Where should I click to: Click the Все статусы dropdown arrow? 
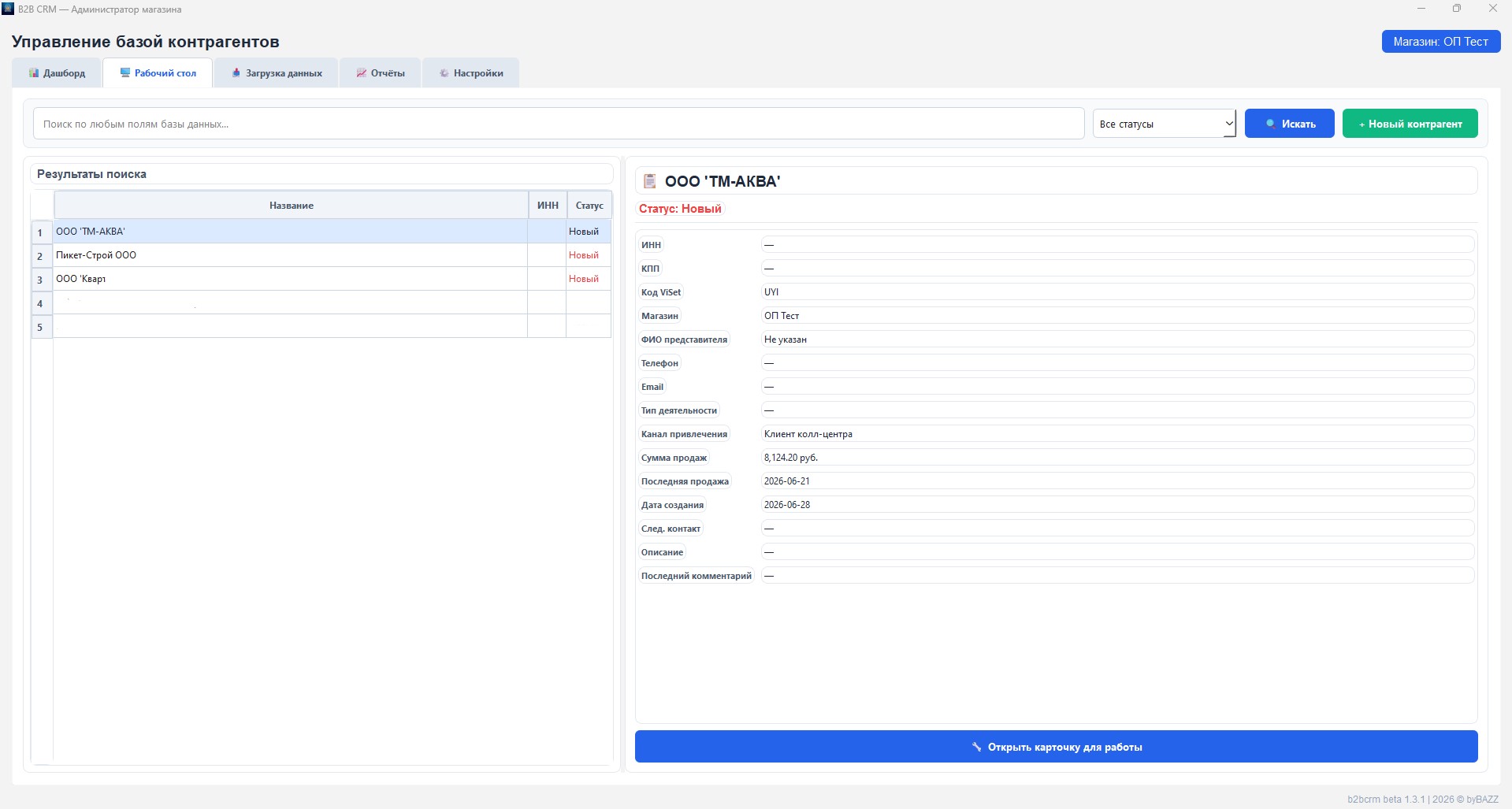click(x=1228, y=124)
